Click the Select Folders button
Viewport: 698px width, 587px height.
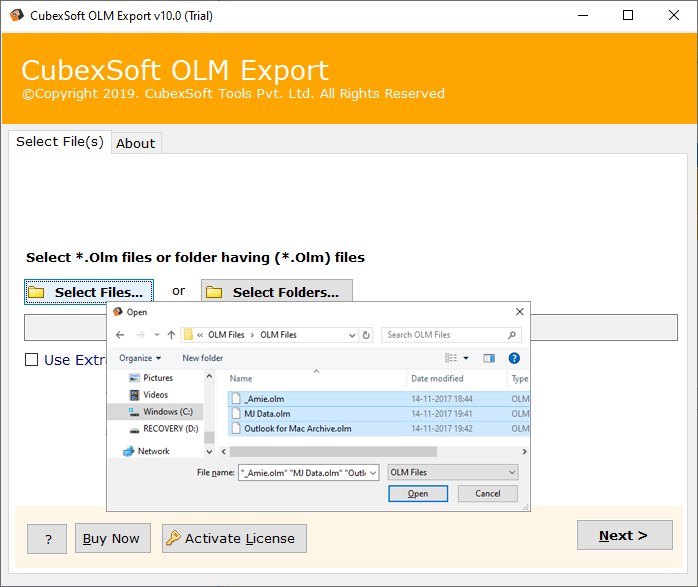point(277,292)
